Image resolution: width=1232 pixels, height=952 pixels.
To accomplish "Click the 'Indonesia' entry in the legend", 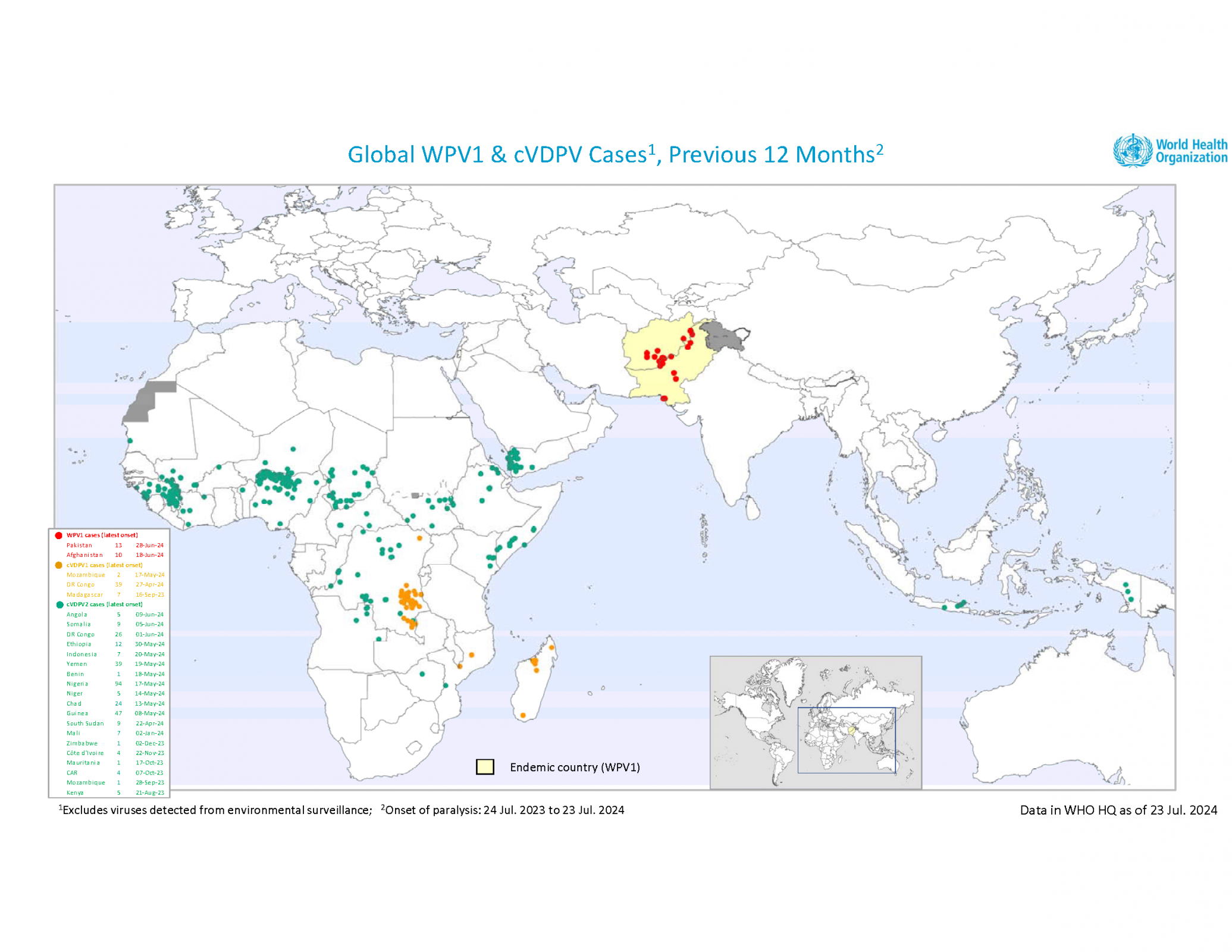I will (81, 654).
